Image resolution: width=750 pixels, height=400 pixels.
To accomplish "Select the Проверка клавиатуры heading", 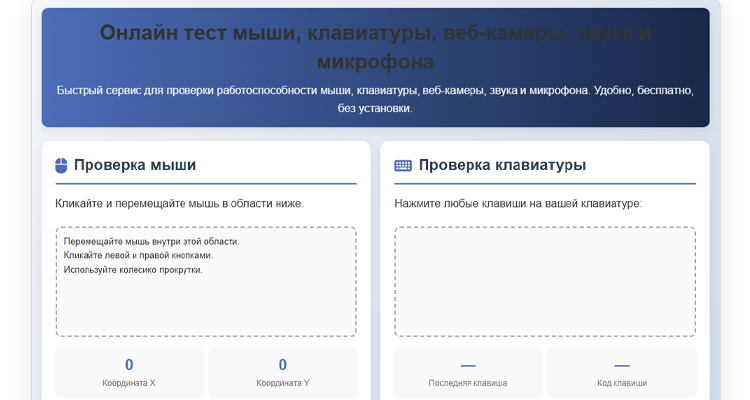I will (x=502, y=165).
